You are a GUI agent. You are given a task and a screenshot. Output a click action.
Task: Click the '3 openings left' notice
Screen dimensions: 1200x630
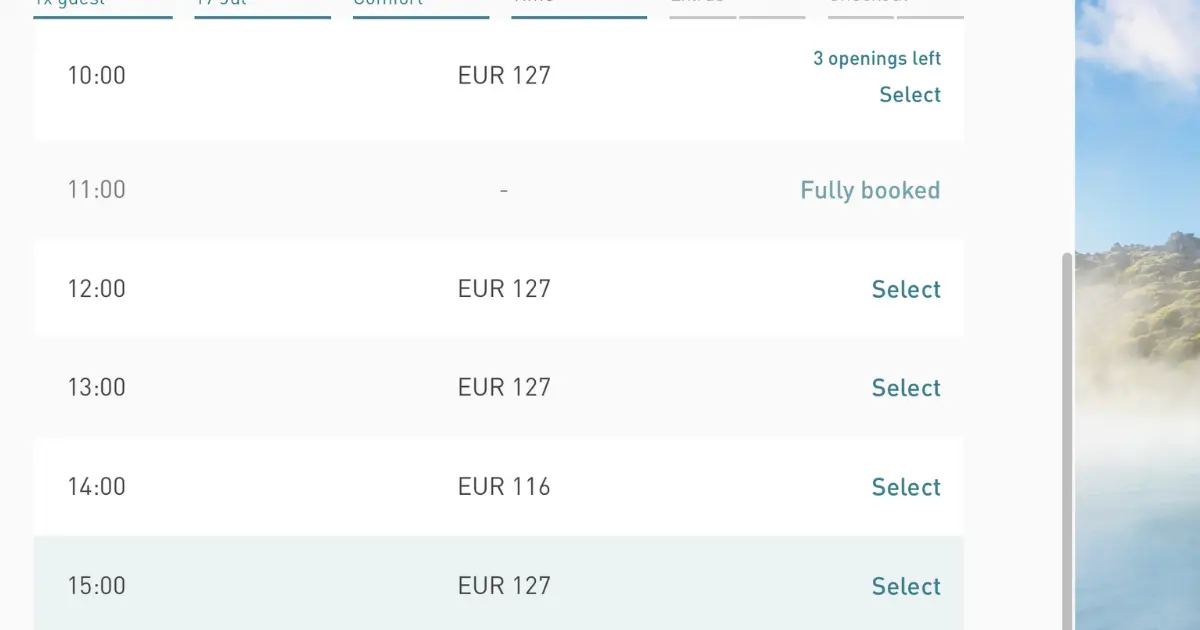pos(877,59)
